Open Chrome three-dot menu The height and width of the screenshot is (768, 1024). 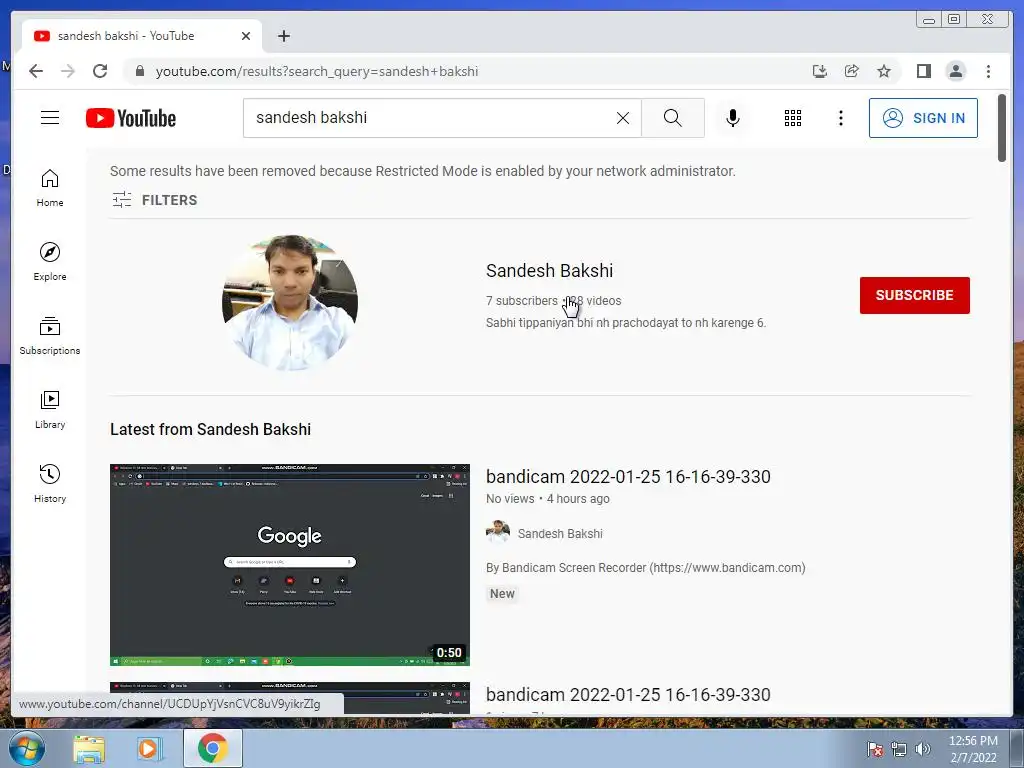(988, 71)
